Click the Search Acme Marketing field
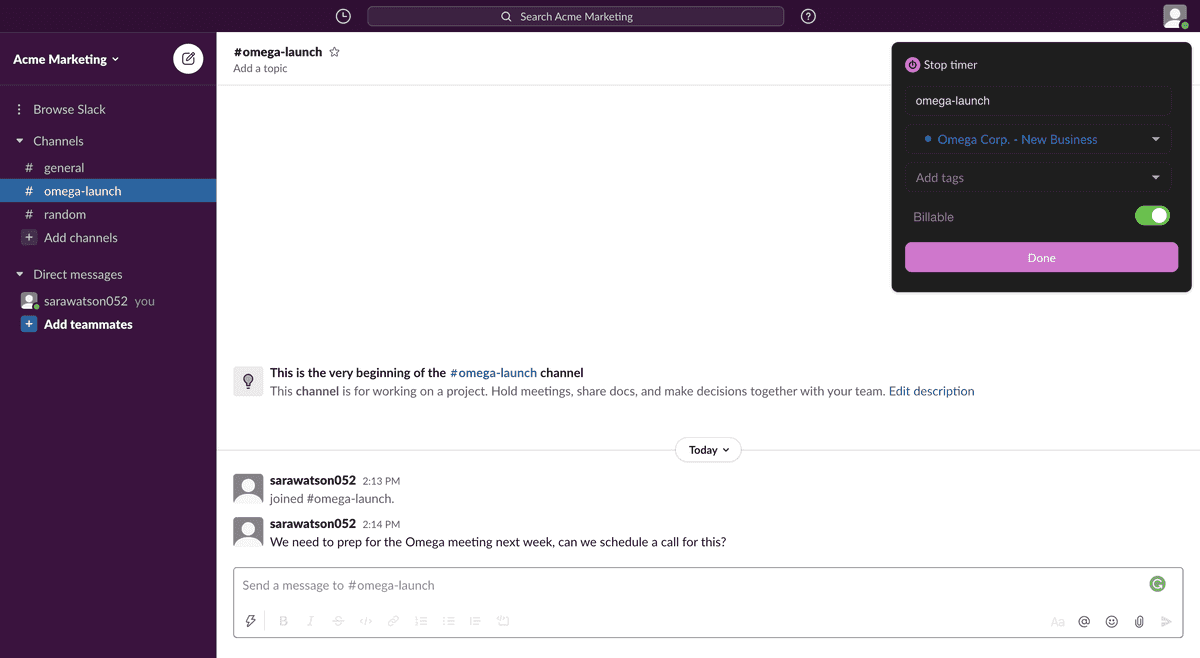Image resolution: width=1200 pixels, height=658 pixels. [x=575, y=16]
